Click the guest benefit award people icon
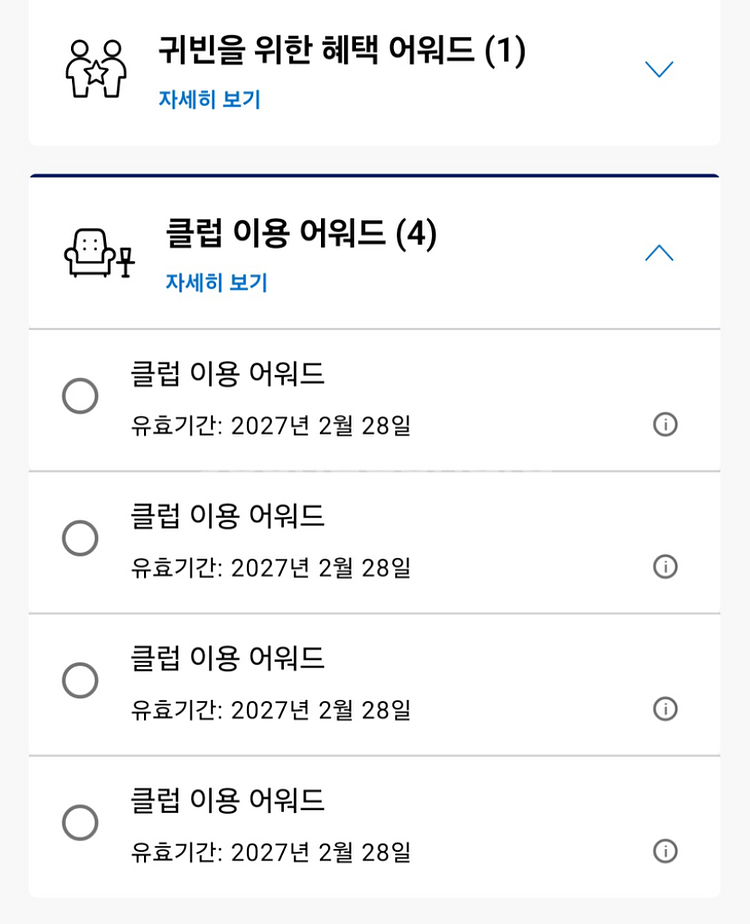 coord(96,68)
